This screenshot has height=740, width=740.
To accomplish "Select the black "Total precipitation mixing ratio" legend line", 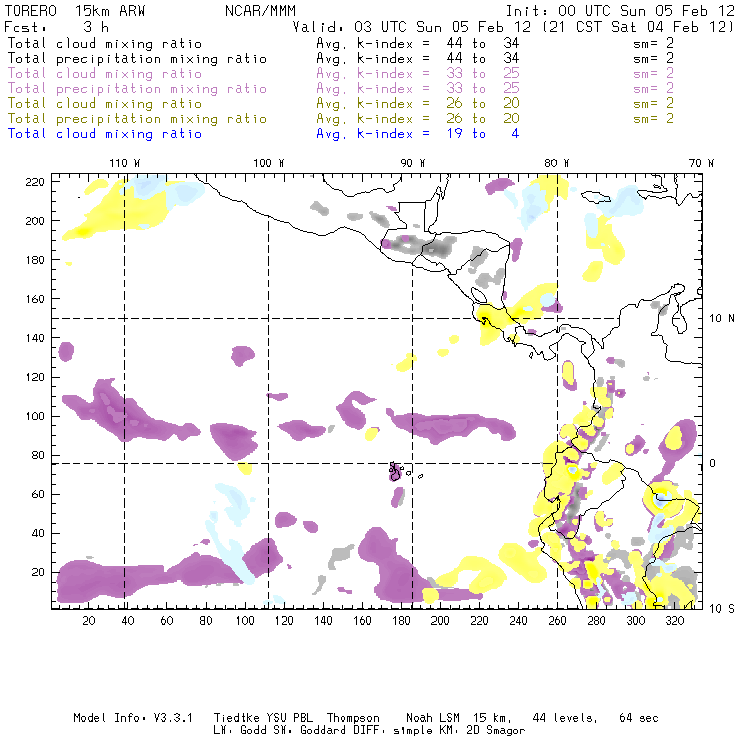I will (x=137, y=59).
